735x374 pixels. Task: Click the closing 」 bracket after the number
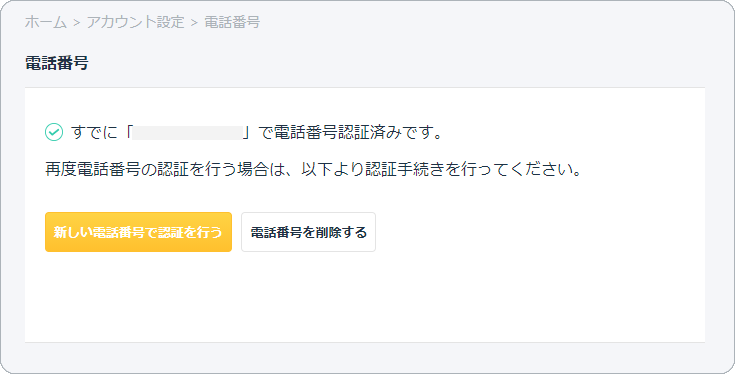click(248, 133)
